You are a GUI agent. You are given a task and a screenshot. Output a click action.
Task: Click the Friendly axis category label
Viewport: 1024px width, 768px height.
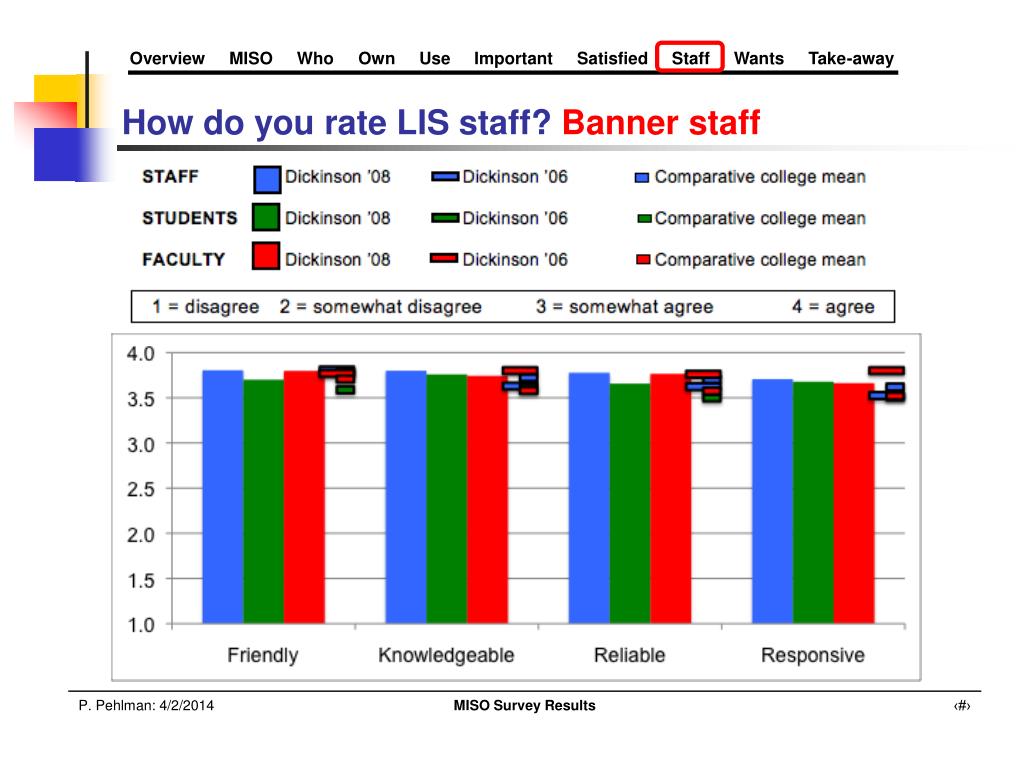coord(263,655)
